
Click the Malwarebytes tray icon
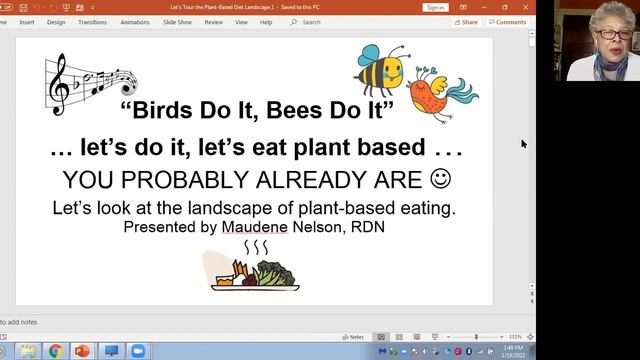tap(382, 351)
